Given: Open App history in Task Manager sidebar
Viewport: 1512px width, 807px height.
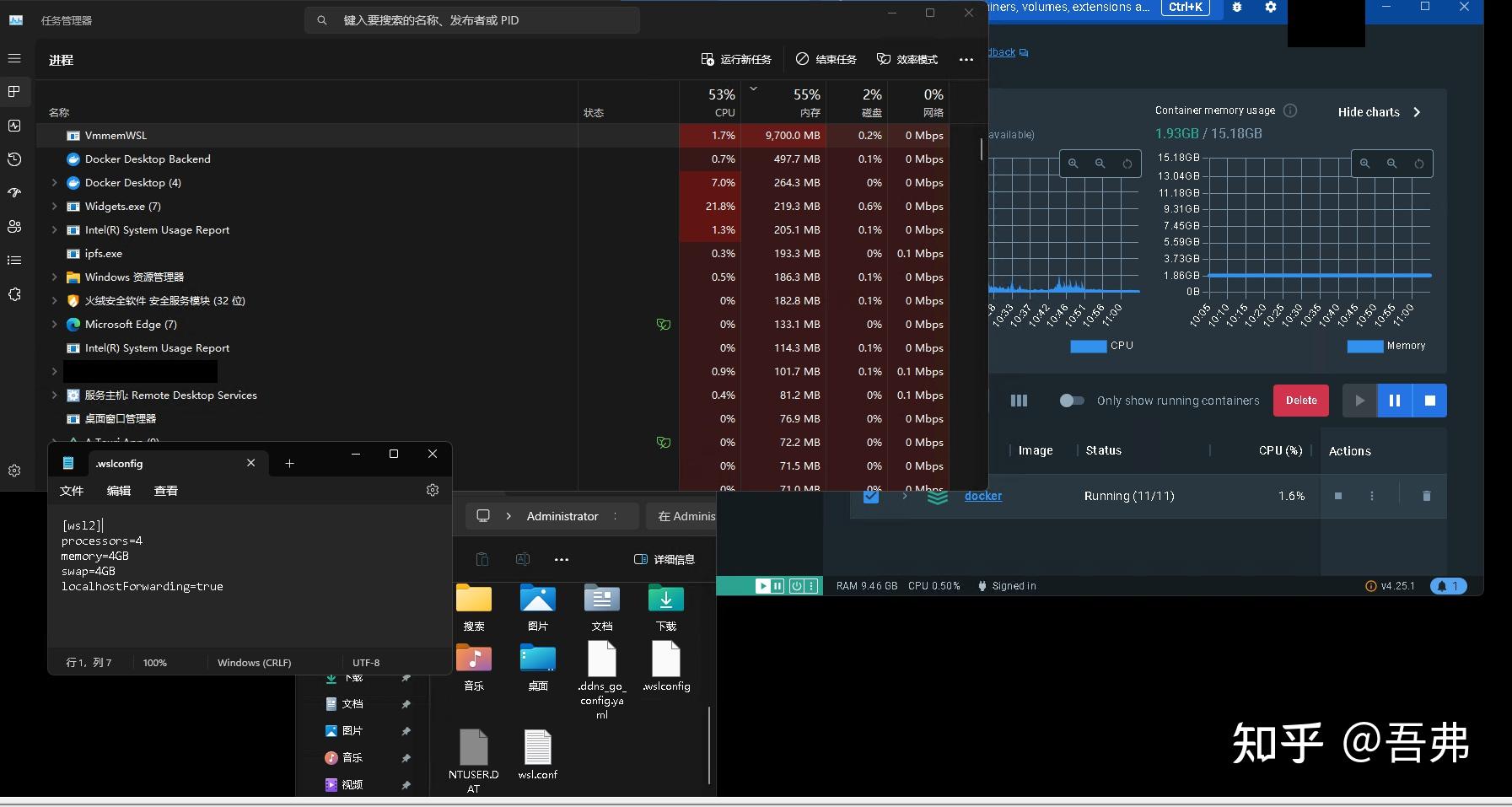Looking at the screenshot, I should (14, 159).
